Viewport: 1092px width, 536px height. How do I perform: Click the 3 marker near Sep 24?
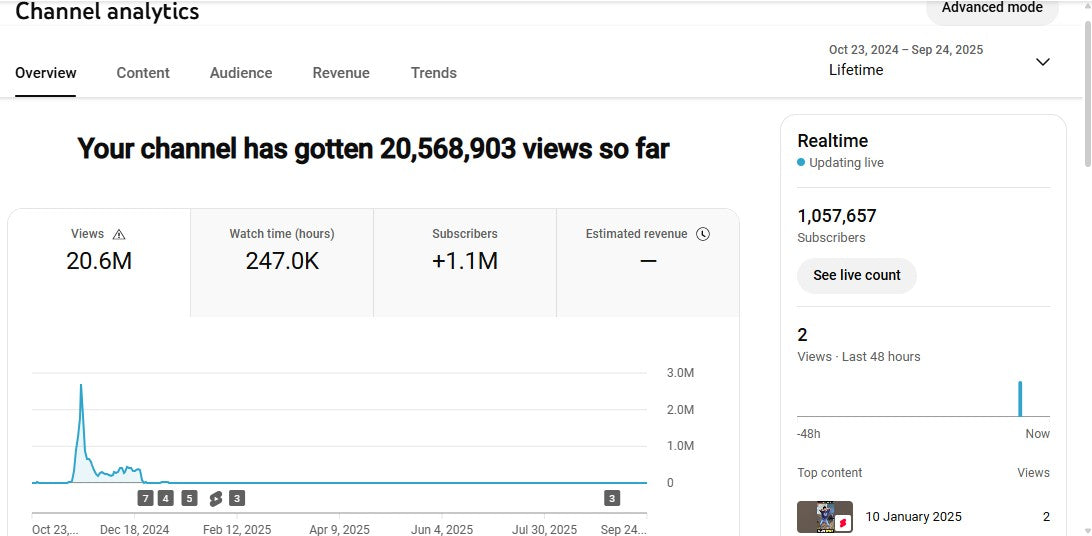pyautogui.click(x=612, y=498)
